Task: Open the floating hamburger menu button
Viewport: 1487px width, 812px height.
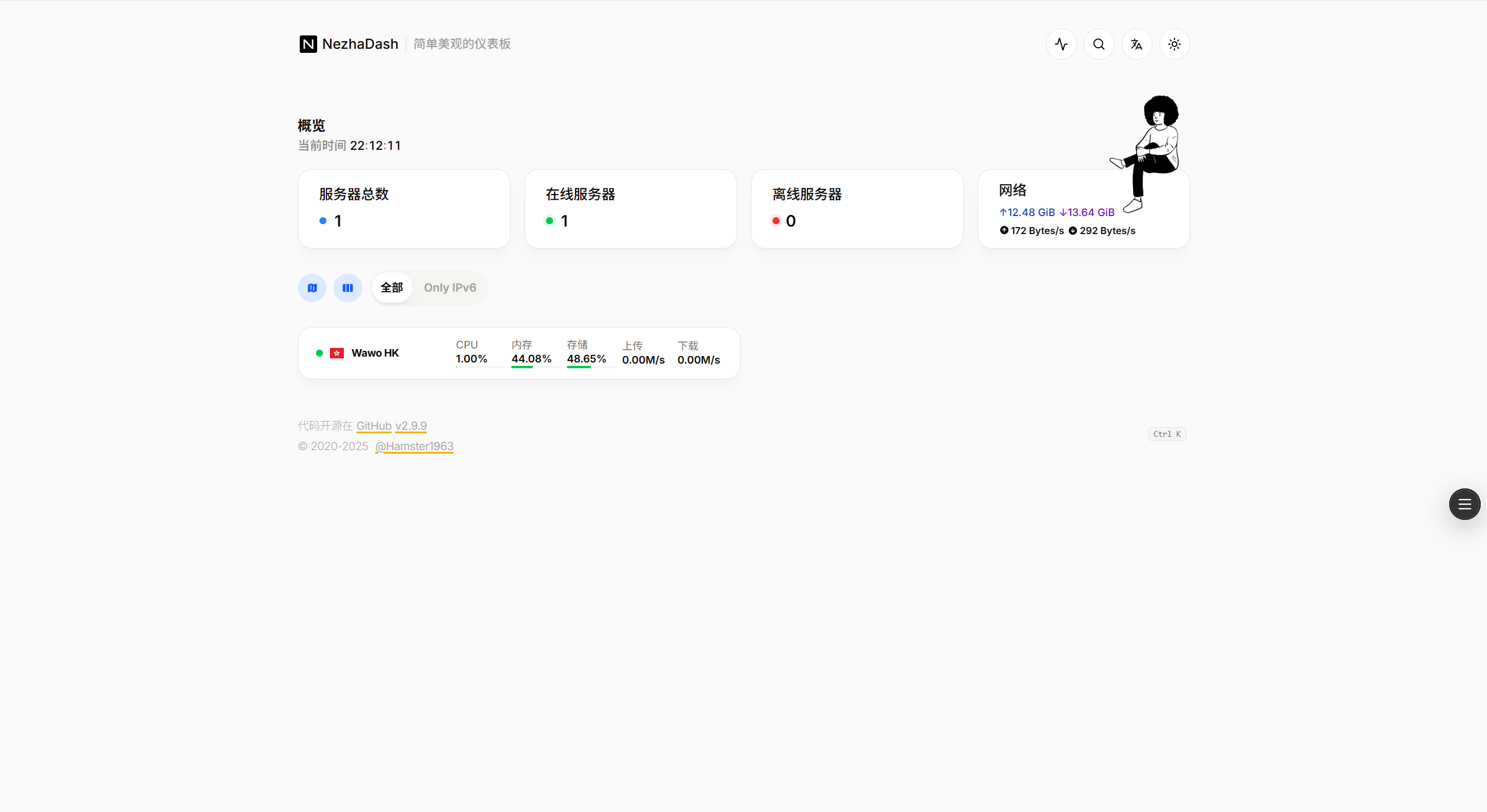Action: (x=1464, y=504)
